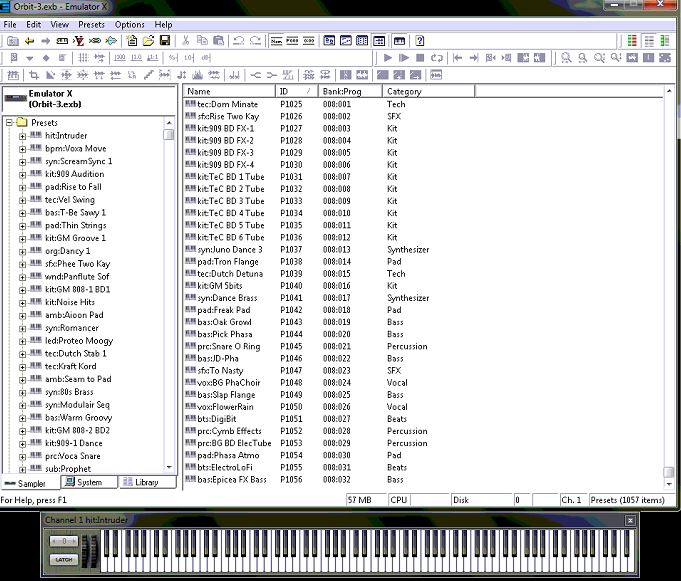Click the cyan arrow icon next to the link icon
This screenshot has height=581, width=681.
tap(112, 41)
